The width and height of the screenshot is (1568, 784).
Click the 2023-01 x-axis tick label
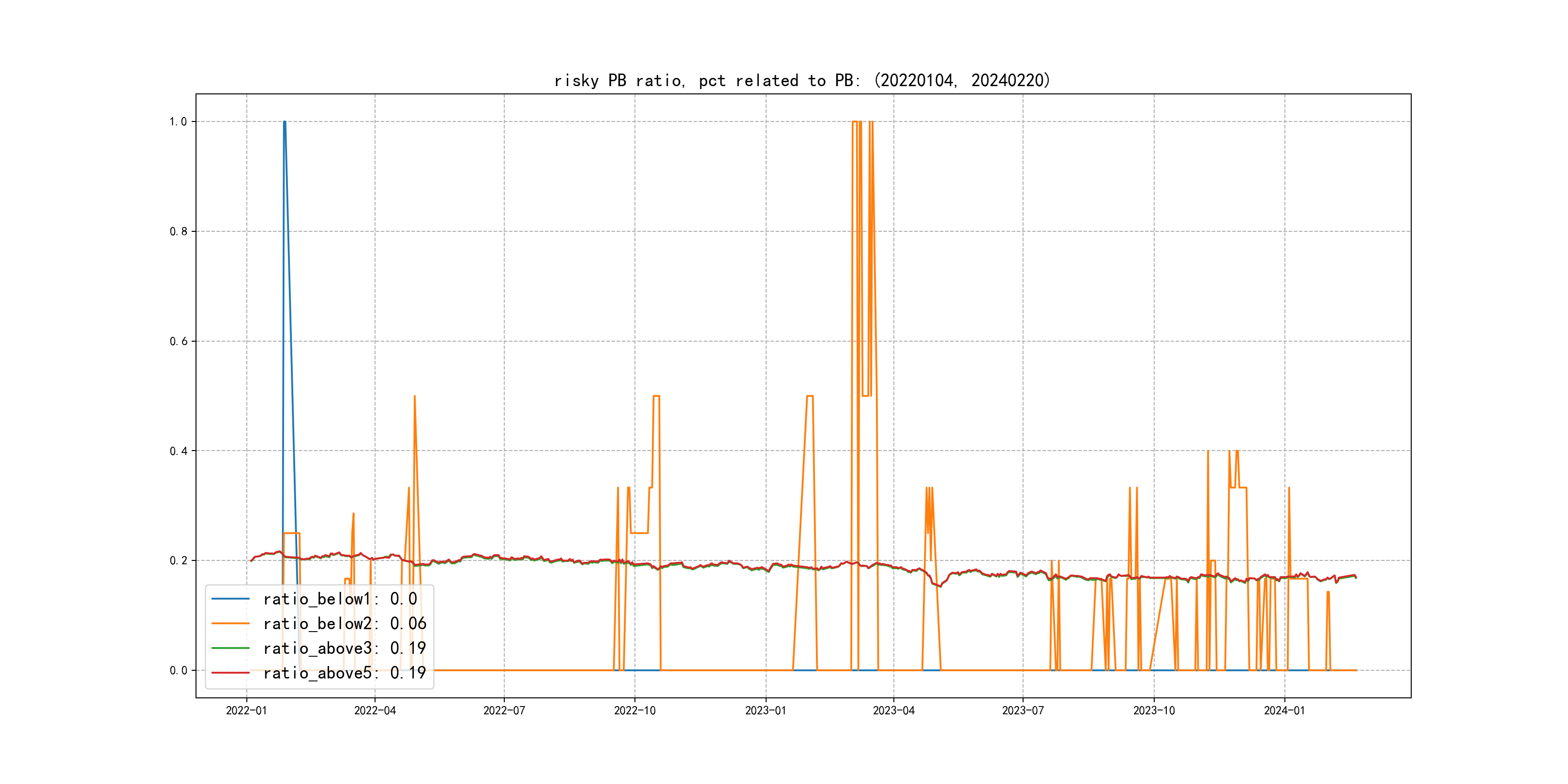tap(766, 710)
